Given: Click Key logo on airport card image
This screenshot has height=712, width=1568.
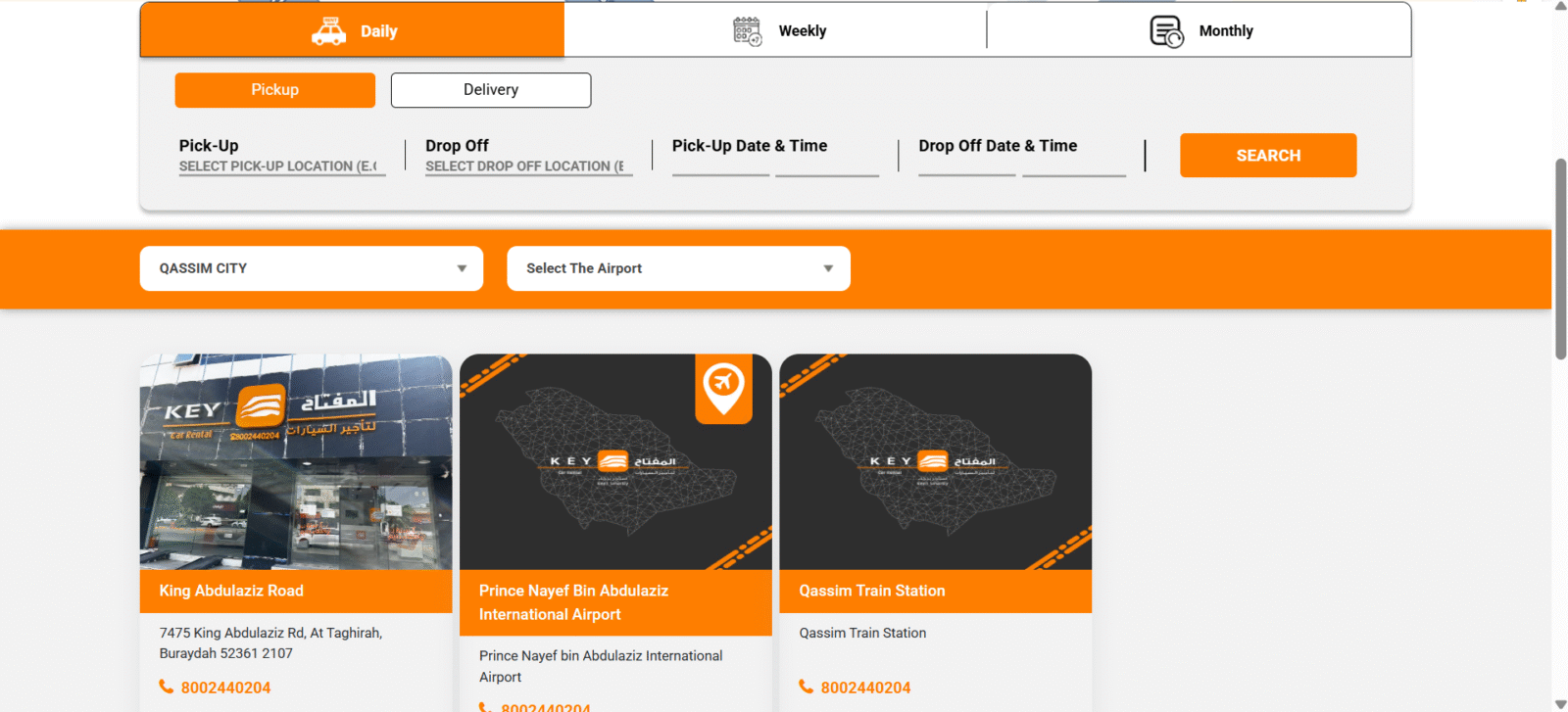Looking at the screenshot, I should pyautogui.click(x=612, y=461).
